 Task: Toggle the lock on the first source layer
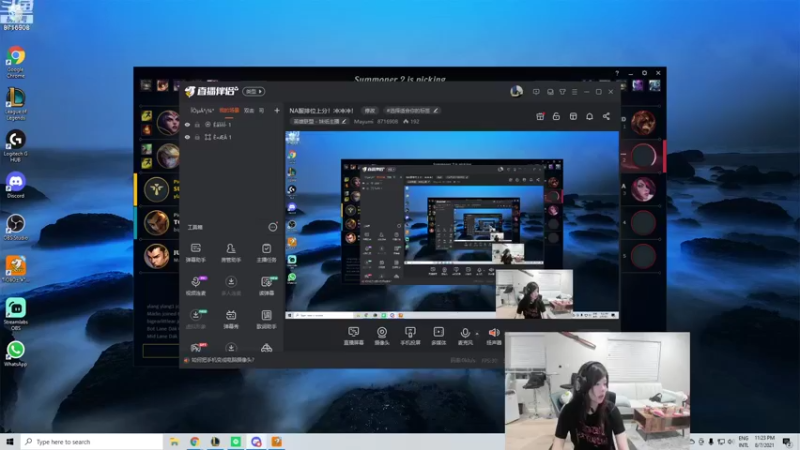(197, 124)
